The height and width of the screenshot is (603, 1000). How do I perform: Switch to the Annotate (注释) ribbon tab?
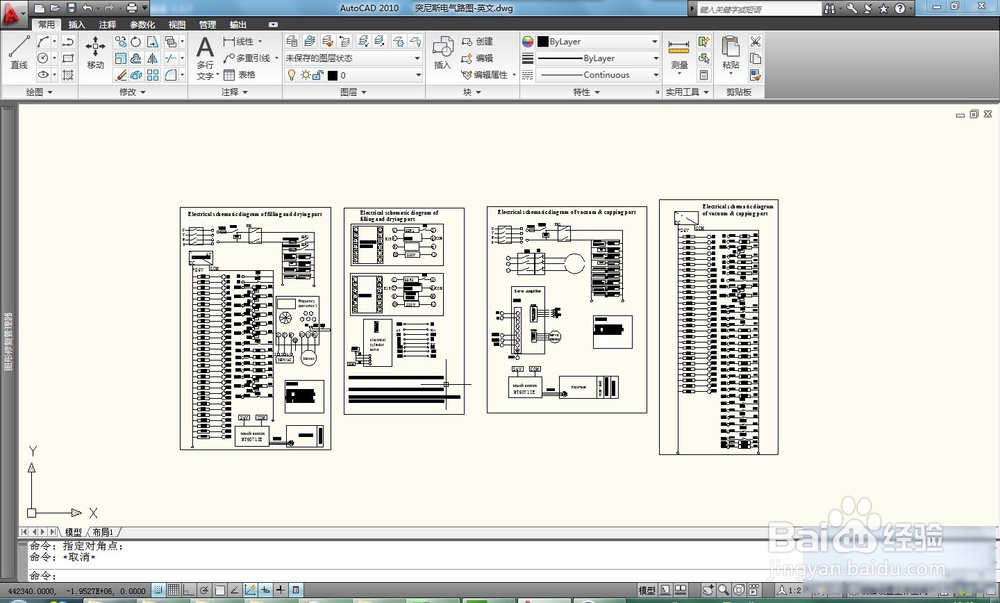(107, 24)
